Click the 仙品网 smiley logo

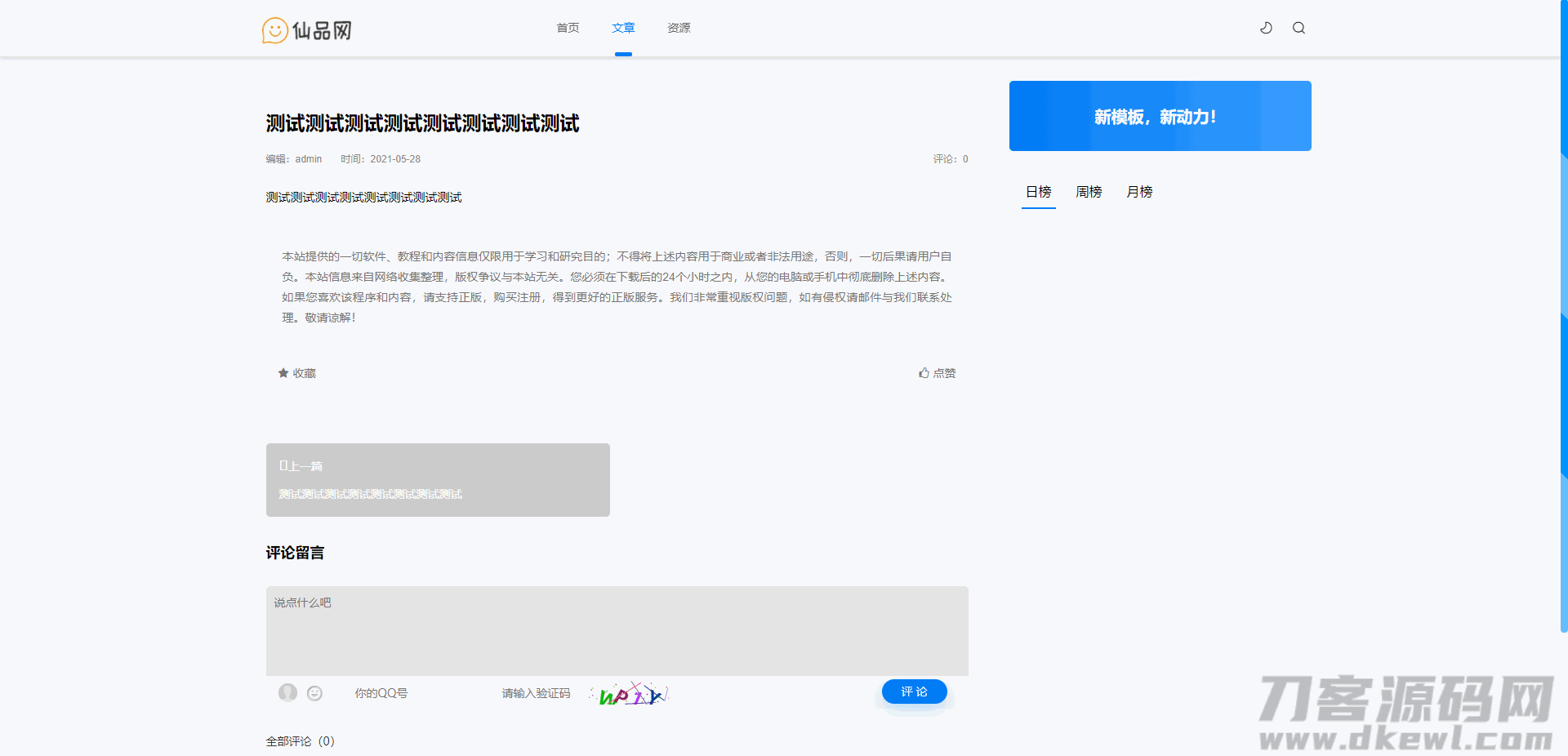pos(306,30)
